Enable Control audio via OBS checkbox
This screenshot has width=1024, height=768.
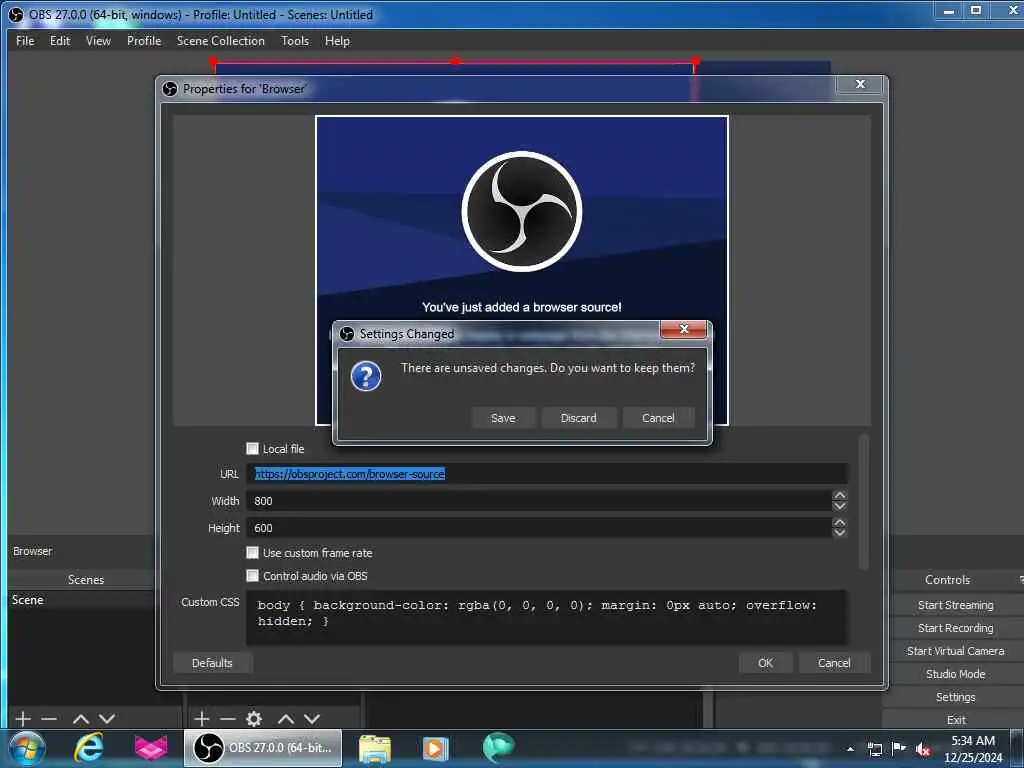click(x=252, y=575)
